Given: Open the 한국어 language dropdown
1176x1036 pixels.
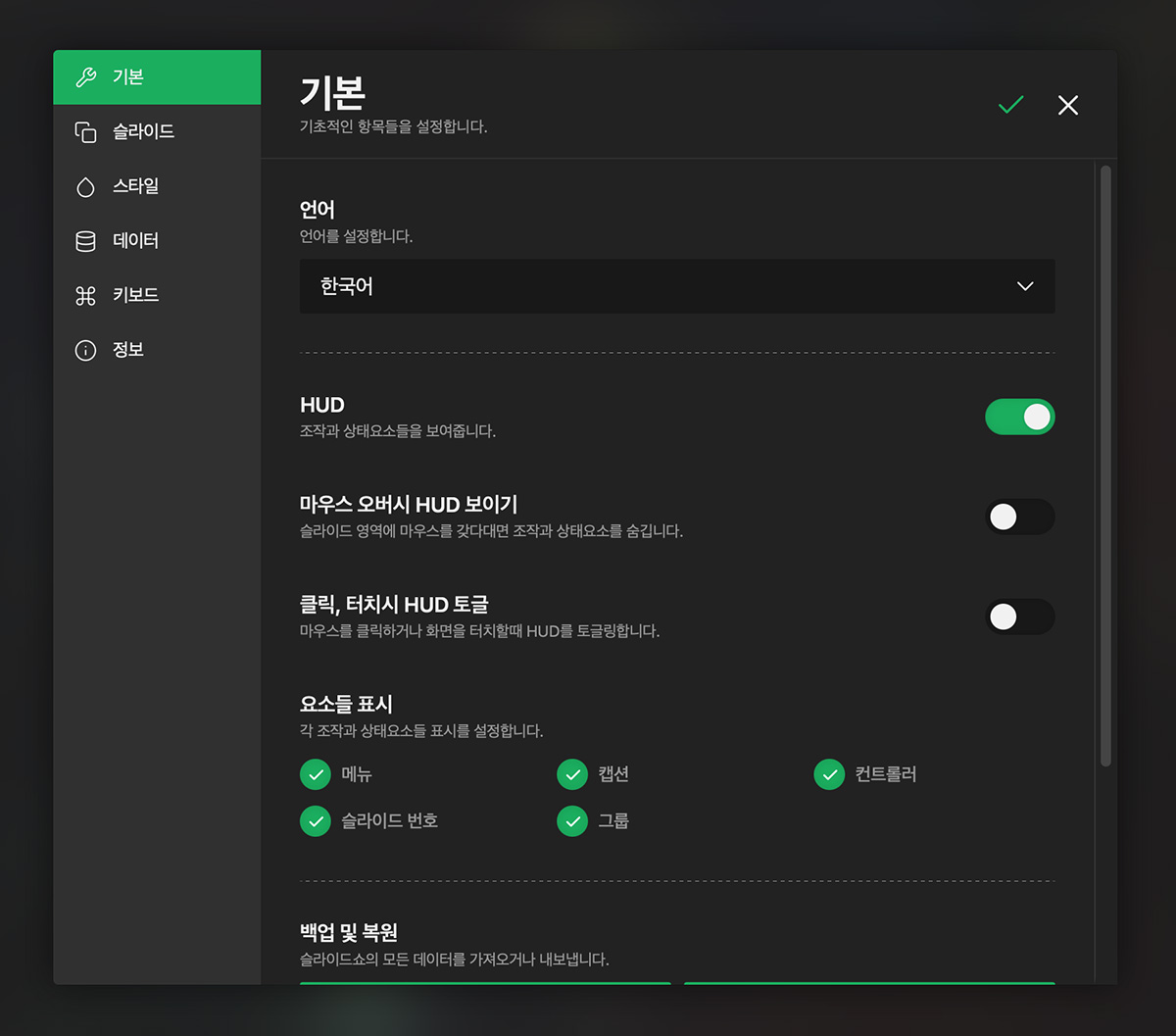Looking at the screenshot, I should click(676, 286).
